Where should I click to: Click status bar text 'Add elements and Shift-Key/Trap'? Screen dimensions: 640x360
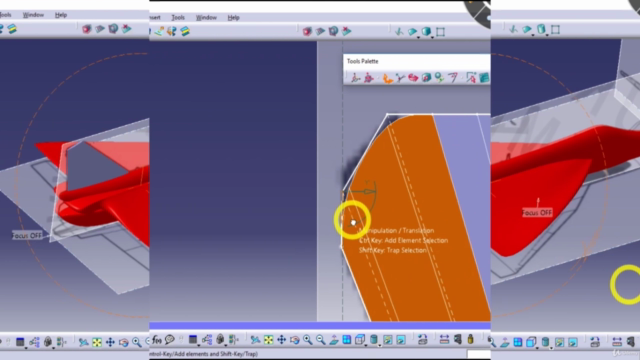216,354
